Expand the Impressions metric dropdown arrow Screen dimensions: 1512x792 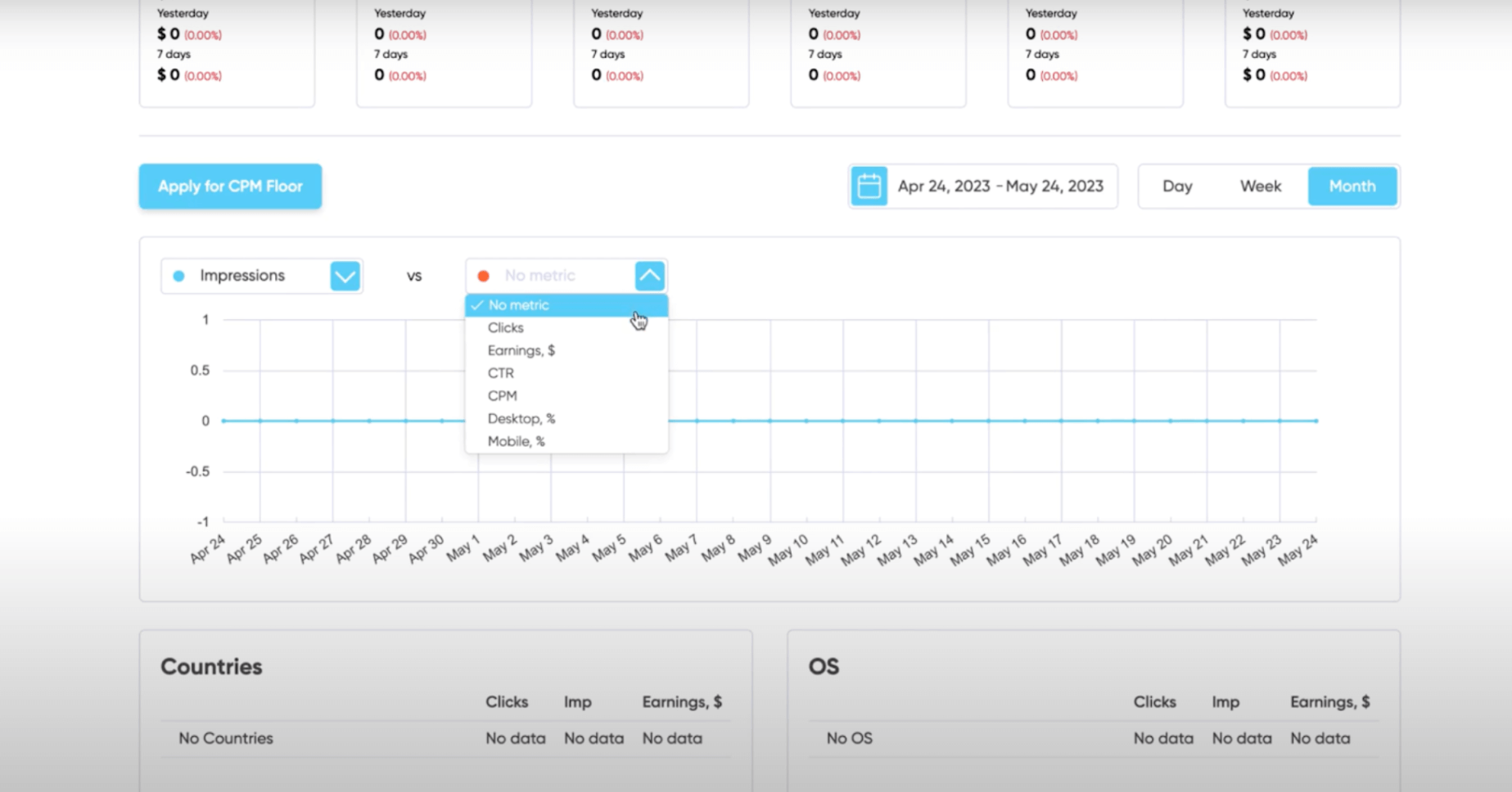(x=345, y=277)
